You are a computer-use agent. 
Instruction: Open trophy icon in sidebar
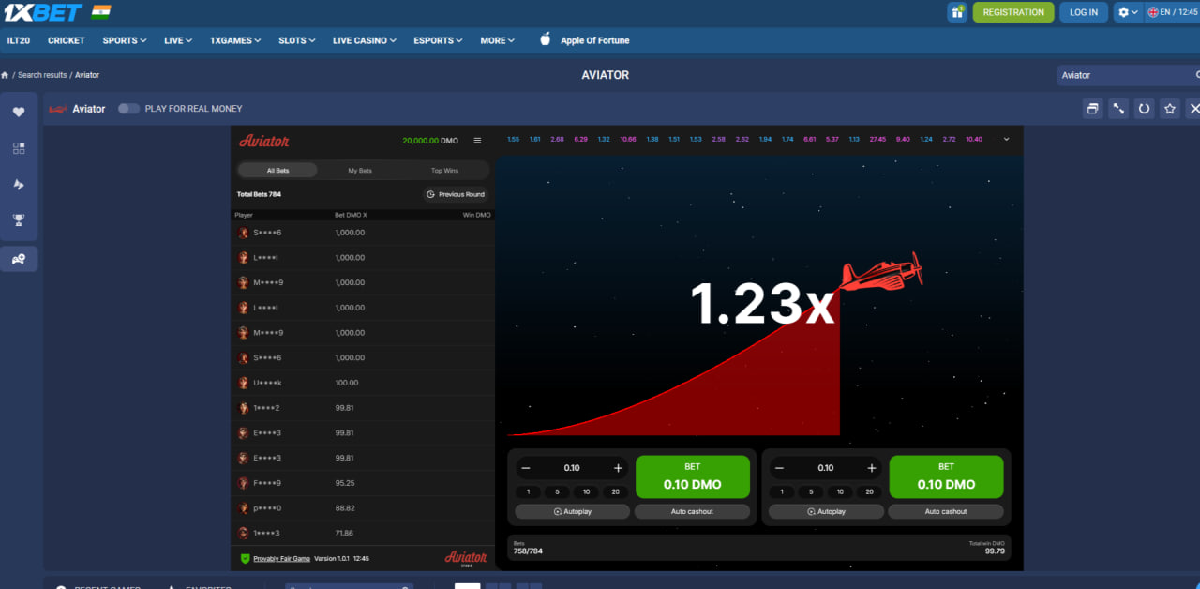point(18,220)
